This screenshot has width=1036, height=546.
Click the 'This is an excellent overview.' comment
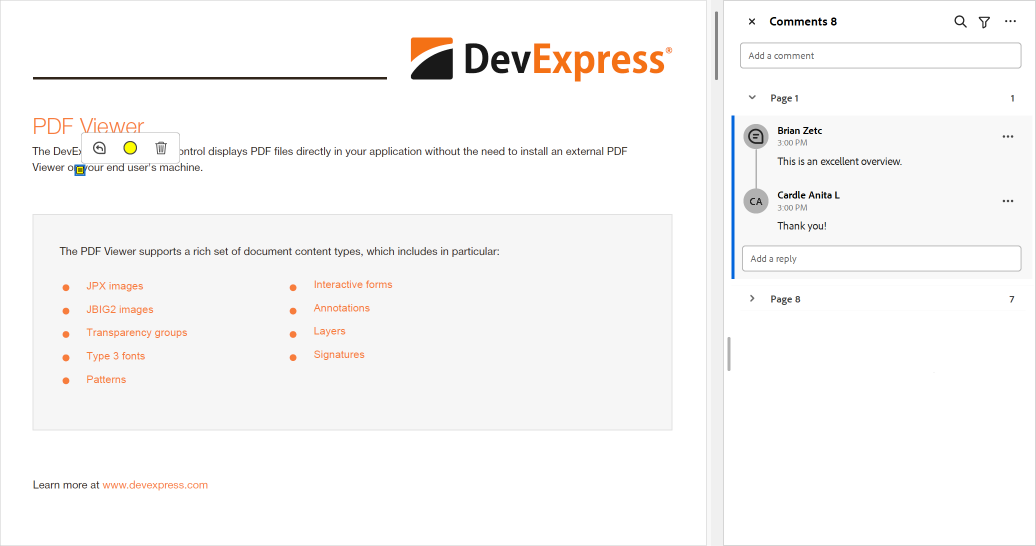(839, 161)
